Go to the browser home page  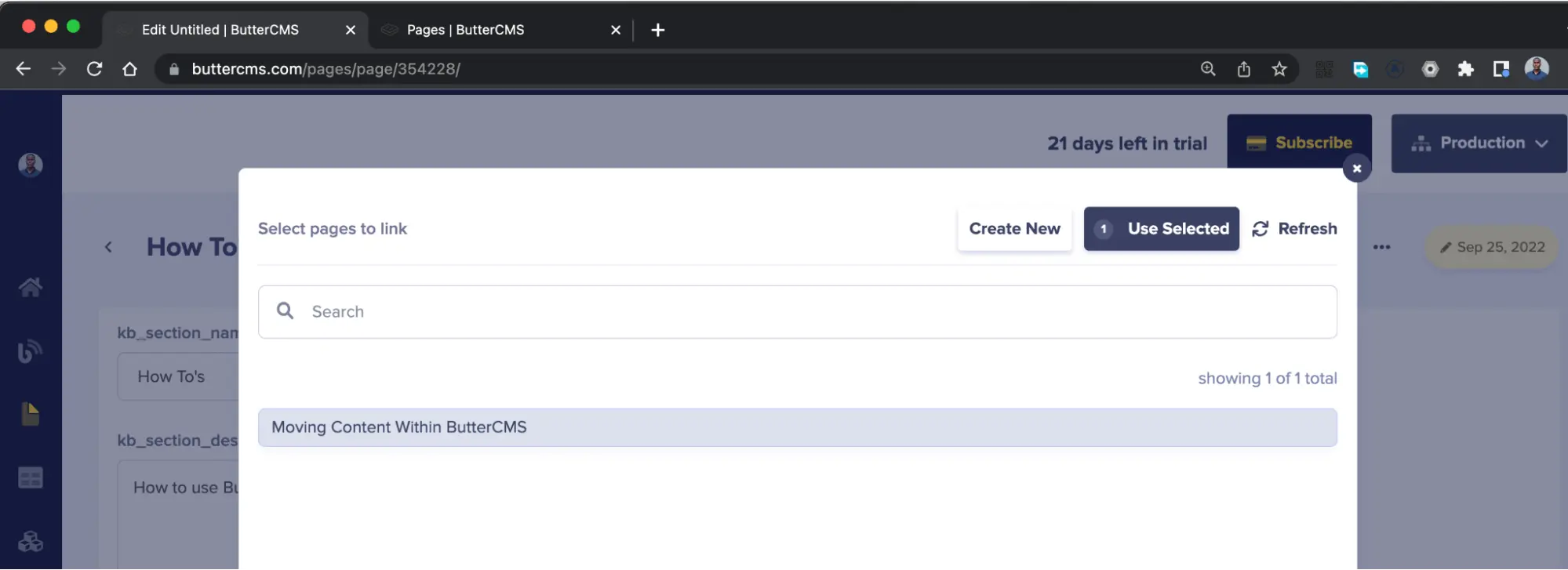tap(130, 69)
